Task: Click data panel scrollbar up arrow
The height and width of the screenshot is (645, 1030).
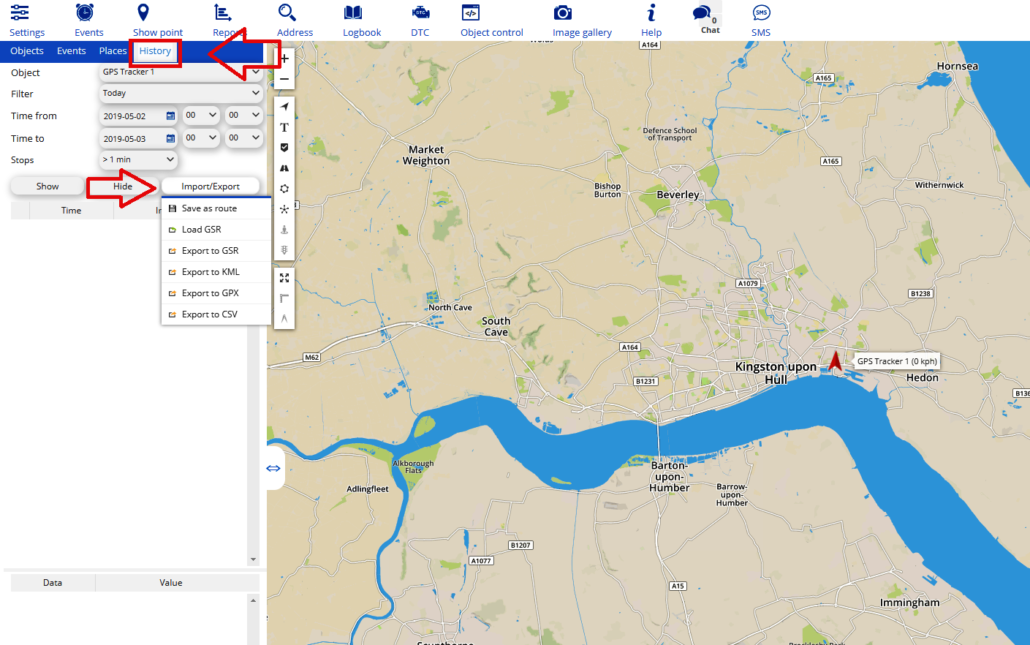Action: (253, 600)
